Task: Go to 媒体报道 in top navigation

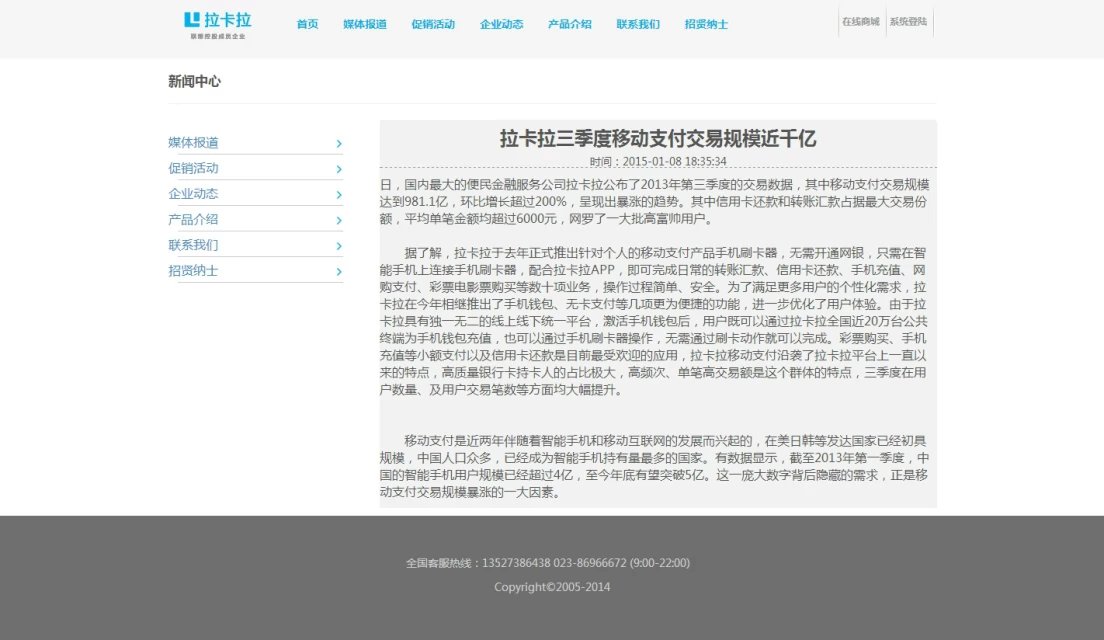Action: [364, 24]
